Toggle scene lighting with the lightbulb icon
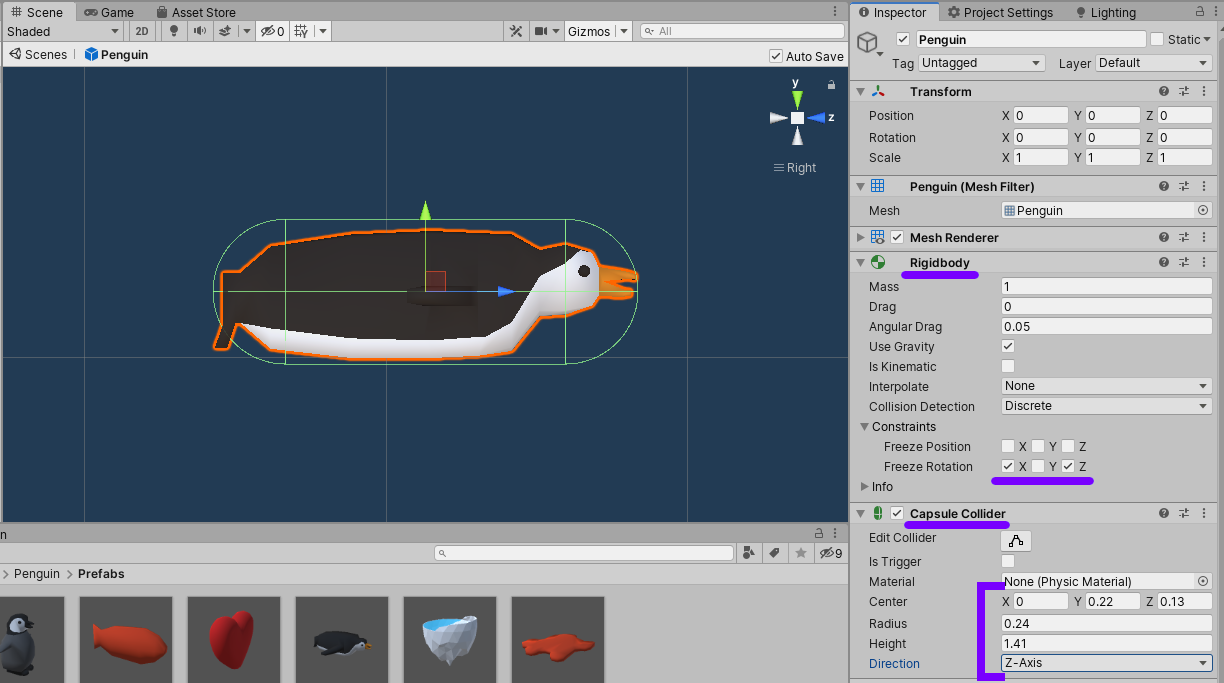The width and height of the screenshot is (1224, 683). pyautogui.click(x=174, y=31)
